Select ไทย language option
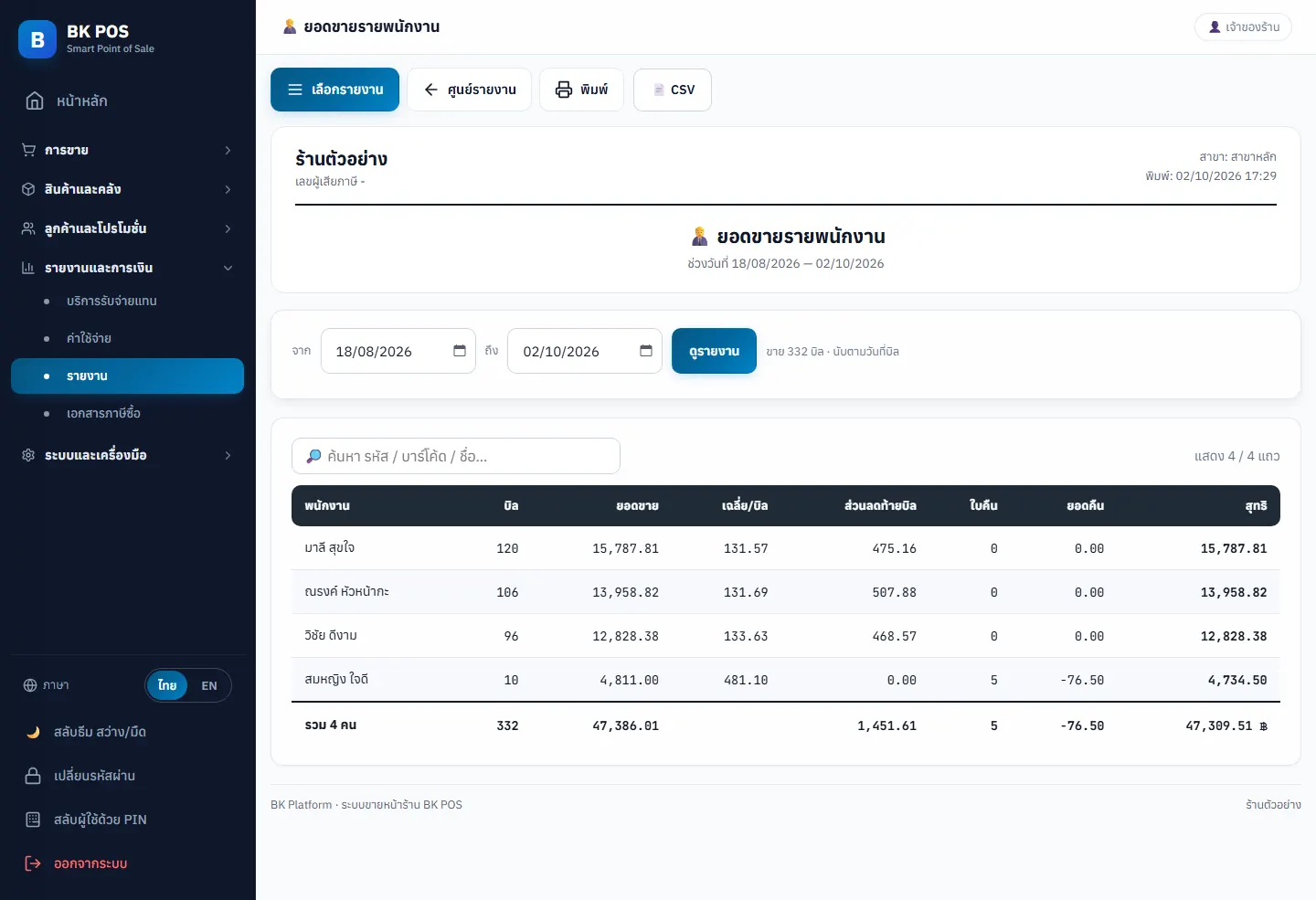Image resolution: width=1316 pixels, height=900 pixels. (167, 685)
